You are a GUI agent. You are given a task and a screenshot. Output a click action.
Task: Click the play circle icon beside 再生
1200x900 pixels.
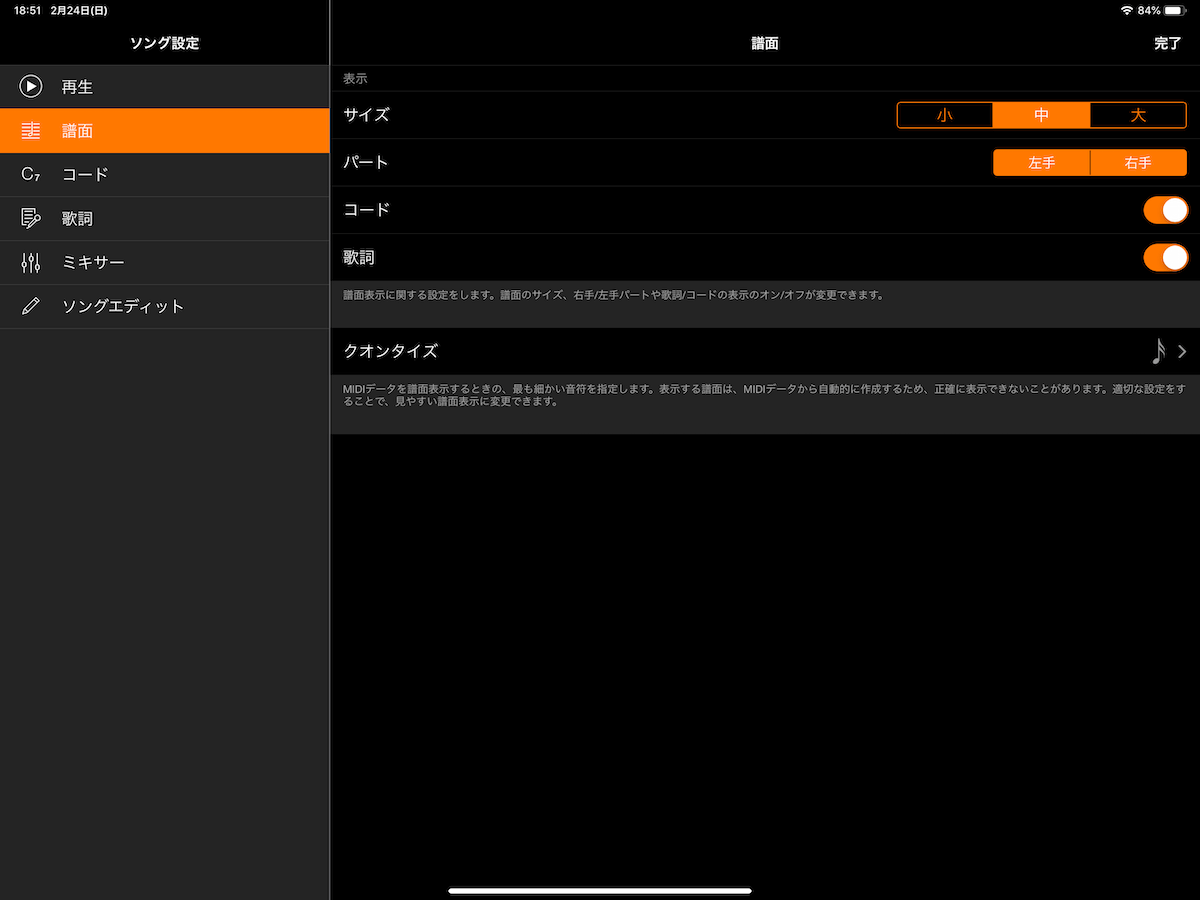(x=31, y=87)
